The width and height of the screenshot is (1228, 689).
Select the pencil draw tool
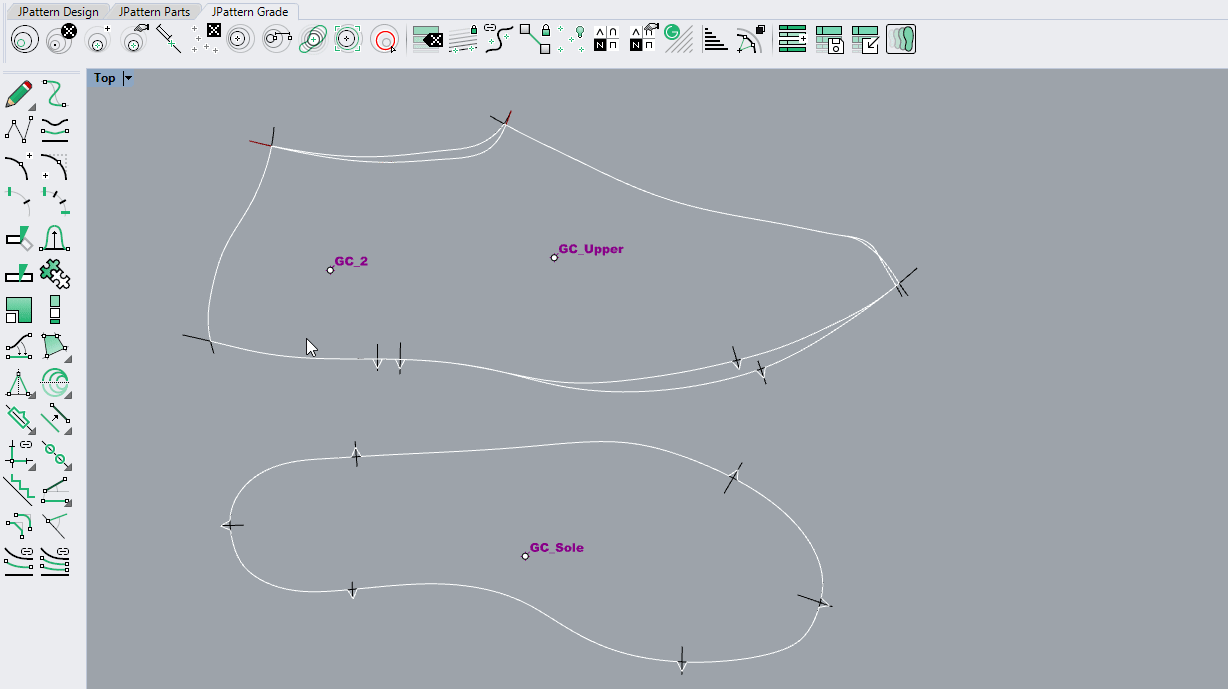point(18,95)
